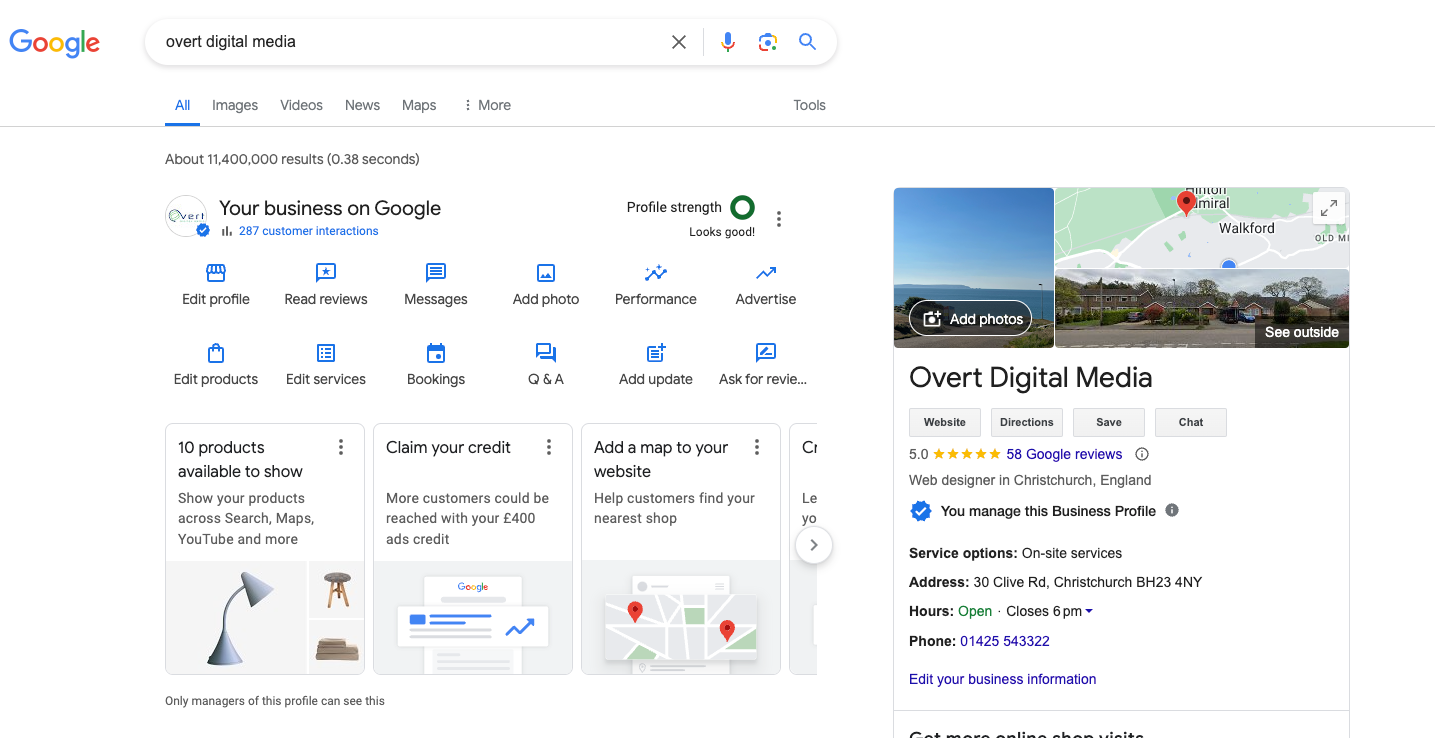The image size is (1435, 738).
Task: Open options menu on 10 products card
Action: [x=341, y=447]
